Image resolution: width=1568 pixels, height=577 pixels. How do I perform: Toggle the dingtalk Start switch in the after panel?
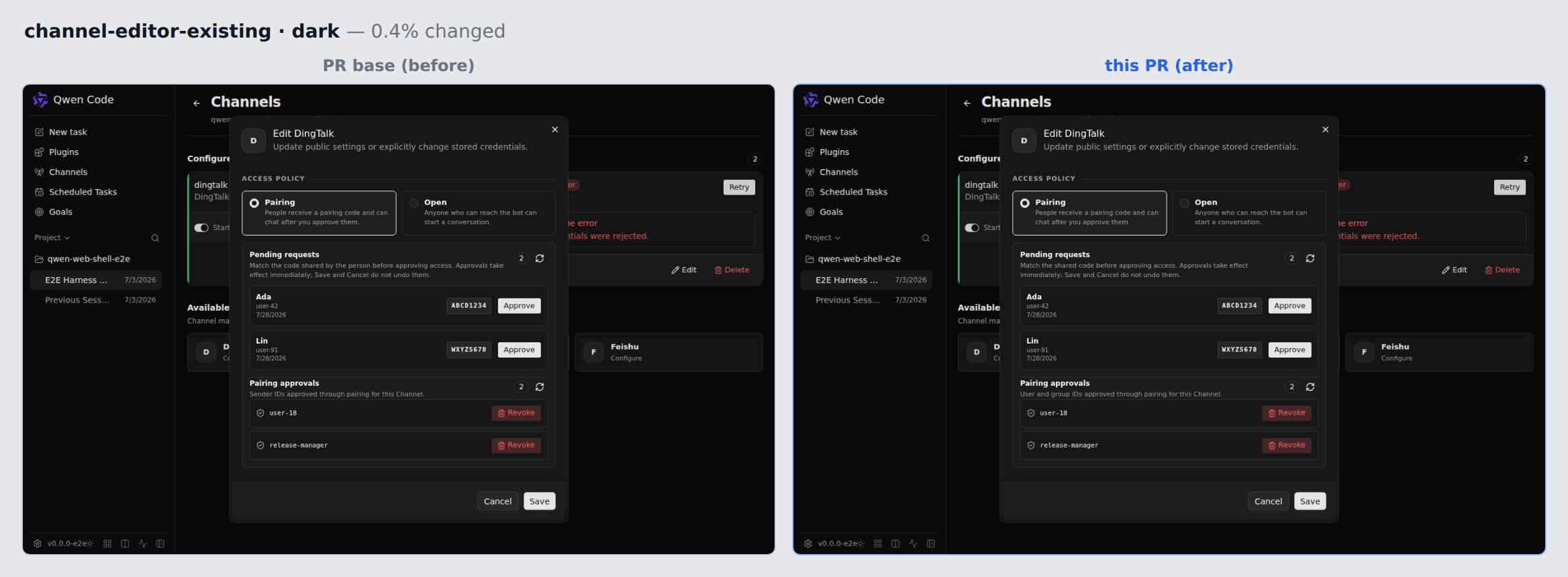click(972, 228)
